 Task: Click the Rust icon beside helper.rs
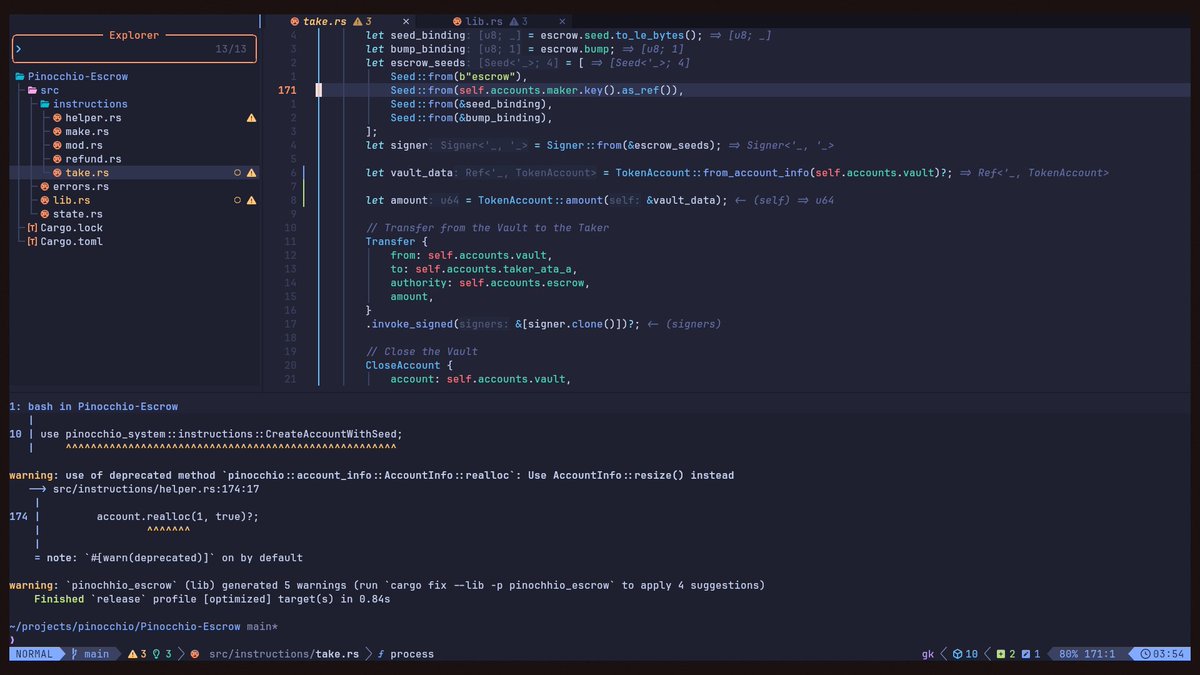(x=57, y=118)
